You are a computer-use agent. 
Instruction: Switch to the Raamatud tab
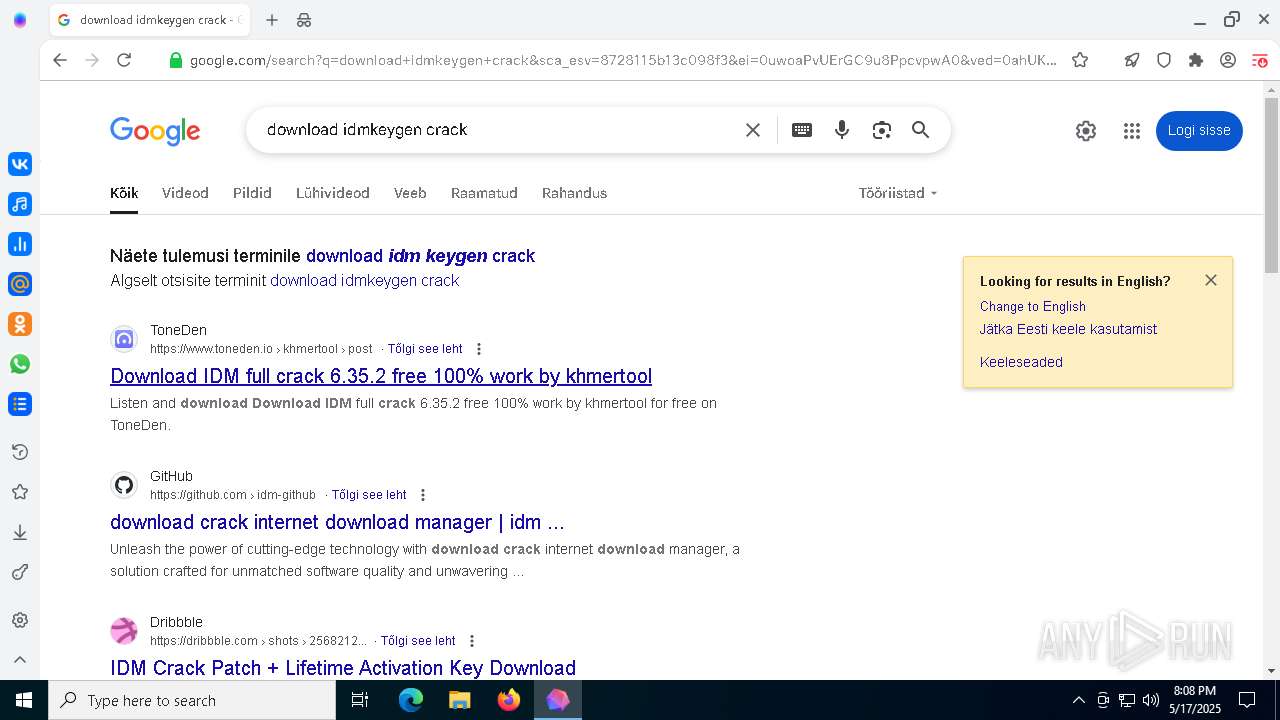point(484,193)
